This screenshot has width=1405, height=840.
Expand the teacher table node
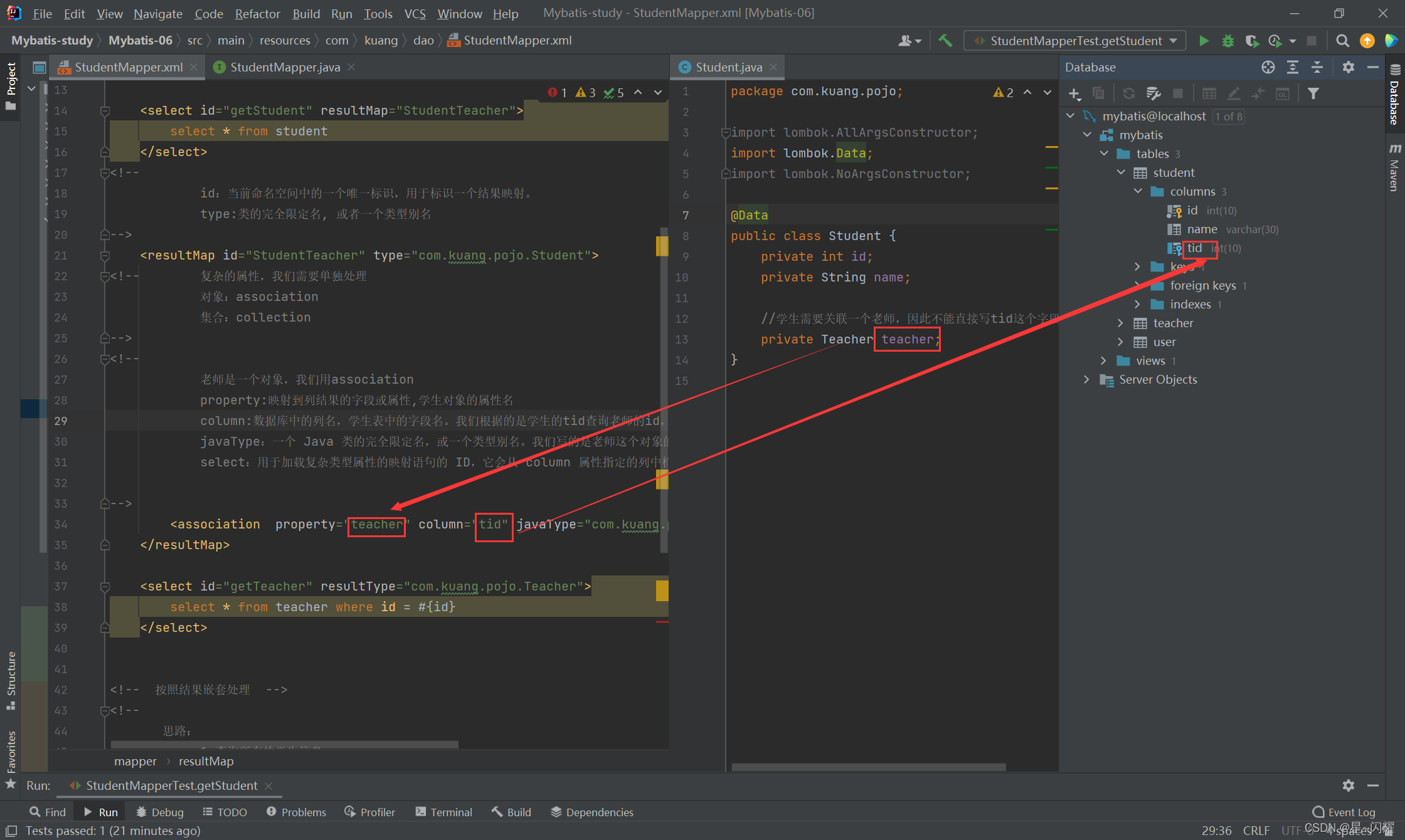1121,323
